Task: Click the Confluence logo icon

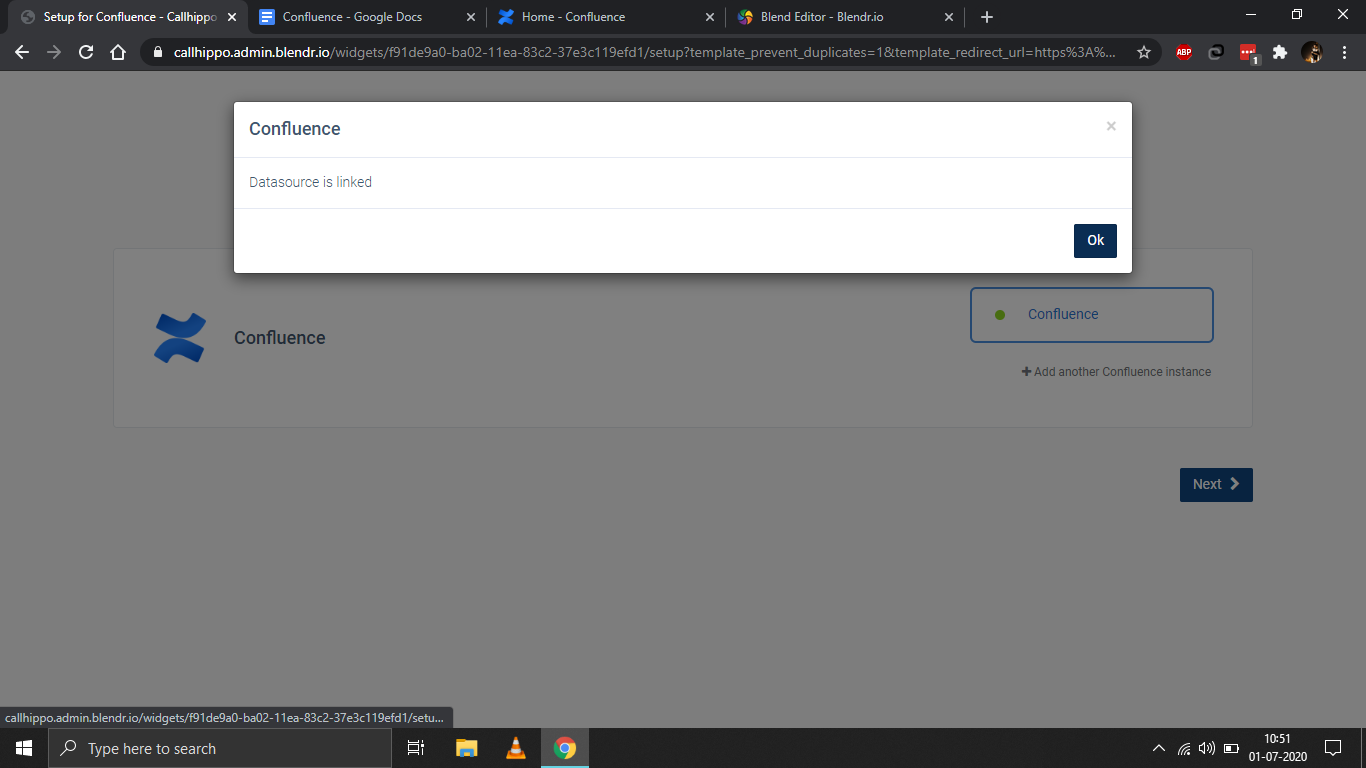Action: click(180, 338)
